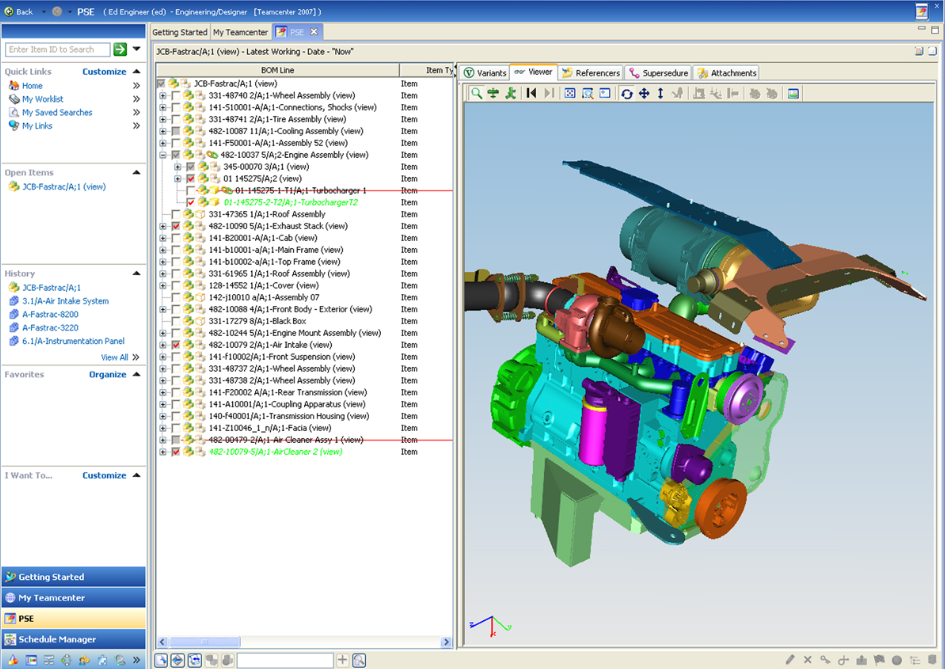Select the vertical up-down arrow zoom tool
Image resolution: width=945 pixels, height=669 pixels.
(x=661, y=93)
